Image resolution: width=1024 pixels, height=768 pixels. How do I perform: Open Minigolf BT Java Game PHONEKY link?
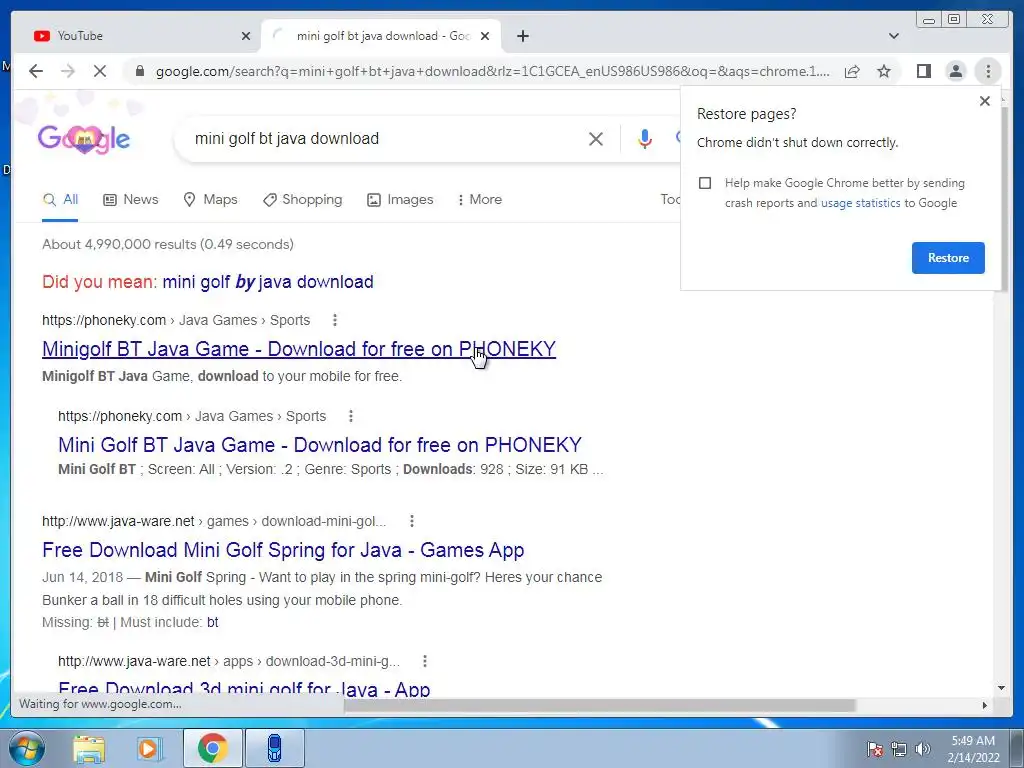coord(298,349)
